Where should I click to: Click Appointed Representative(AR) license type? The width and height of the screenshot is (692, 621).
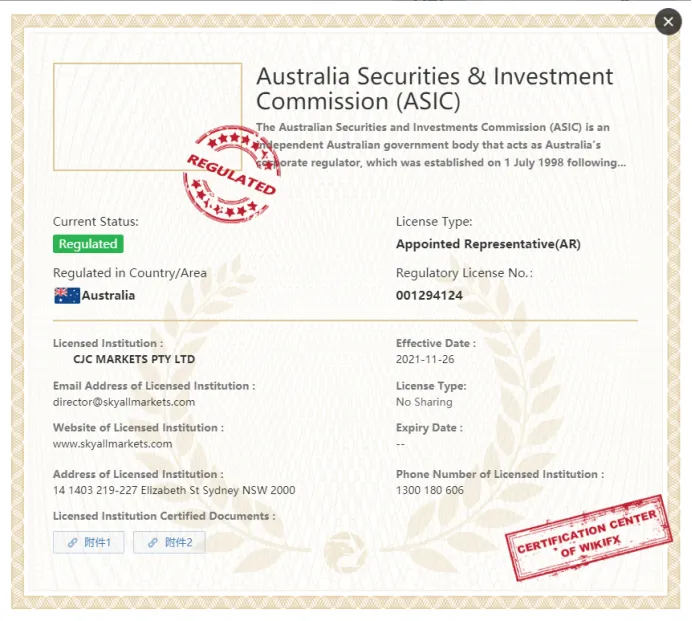(x=488, y=244)
